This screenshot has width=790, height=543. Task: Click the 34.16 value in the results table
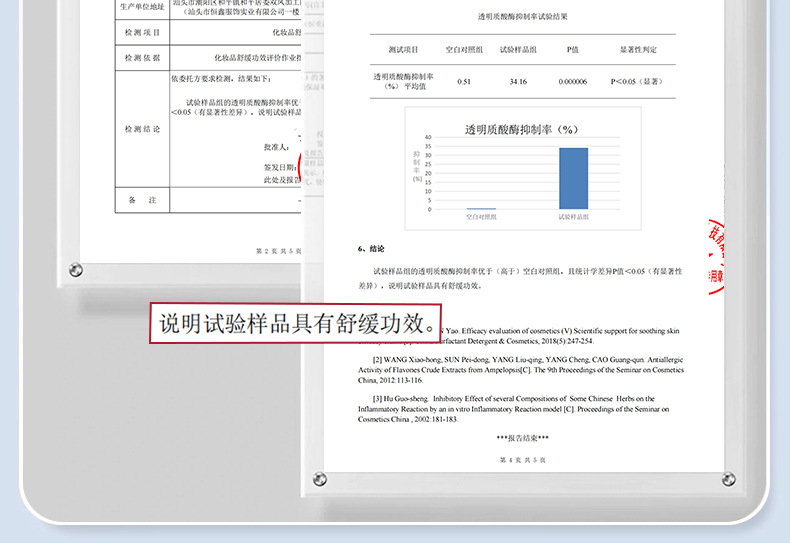point(518,82)
